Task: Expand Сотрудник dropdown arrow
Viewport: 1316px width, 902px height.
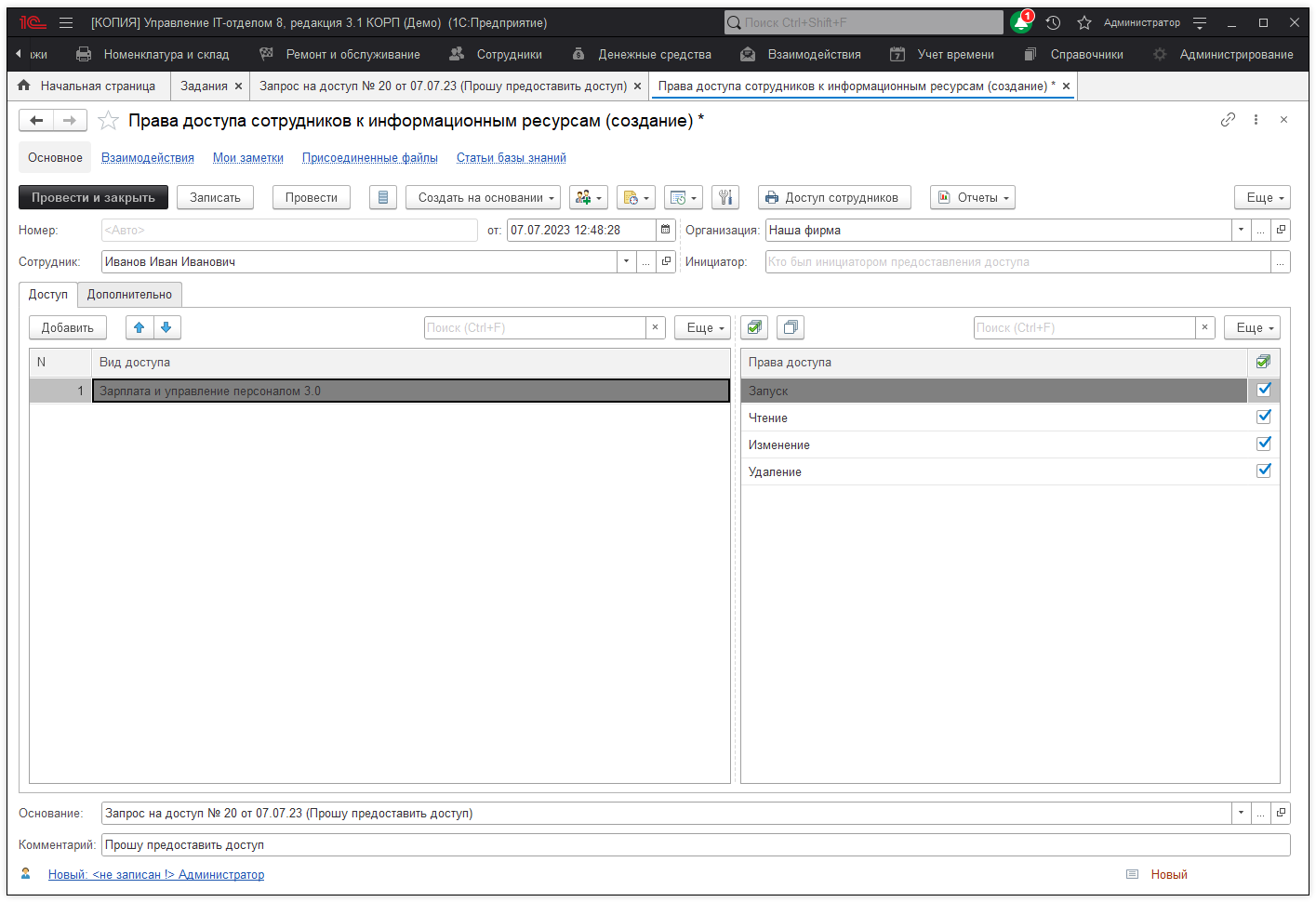Action: click(x=626, y=261)
